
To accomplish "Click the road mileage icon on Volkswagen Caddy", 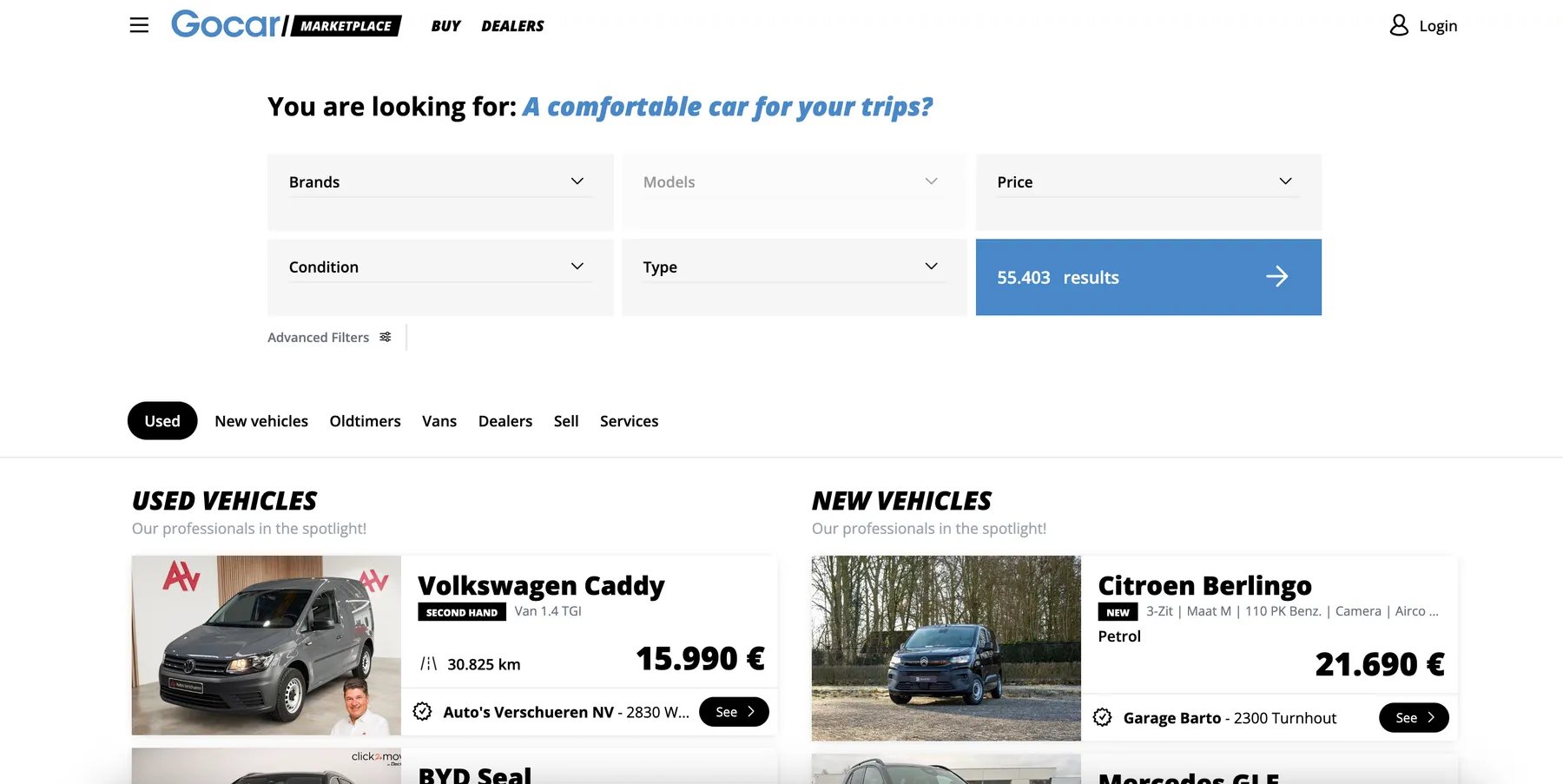I will tap(429, 664).
